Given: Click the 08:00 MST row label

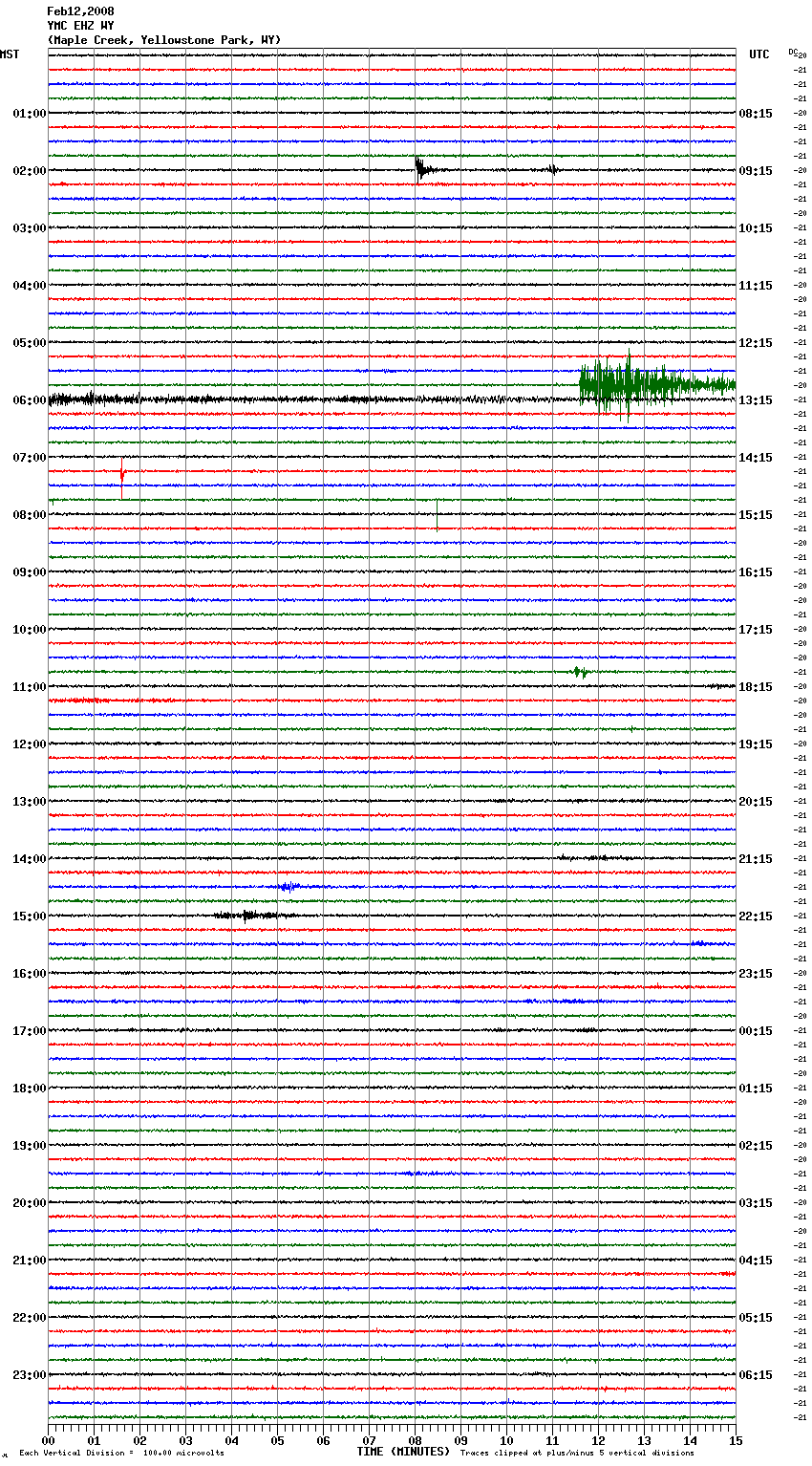Looking at the screenshot, I should pyautogui.click(x=30, y=515).
